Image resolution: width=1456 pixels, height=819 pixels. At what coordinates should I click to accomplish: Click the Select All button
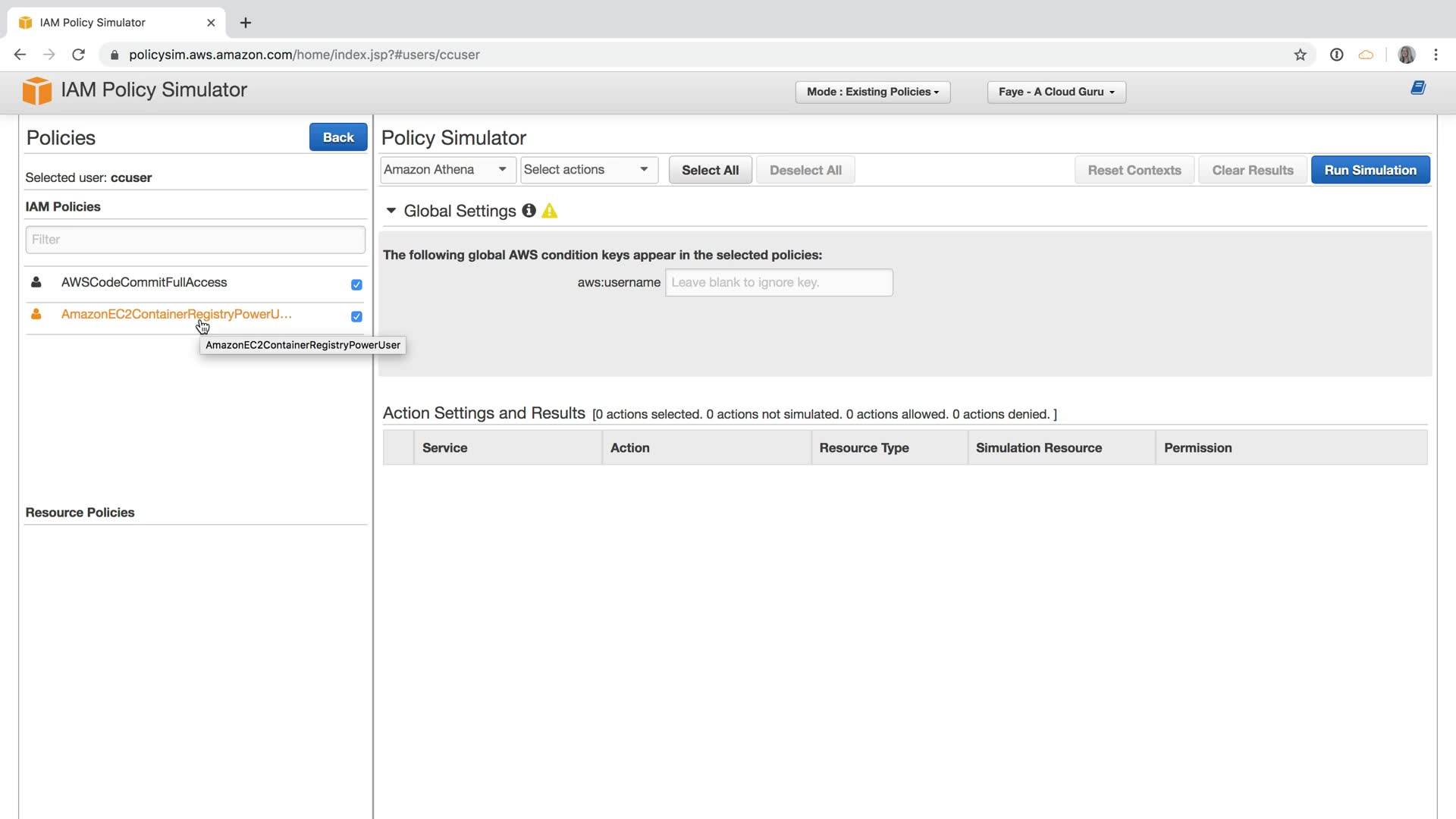pos(710,170)
